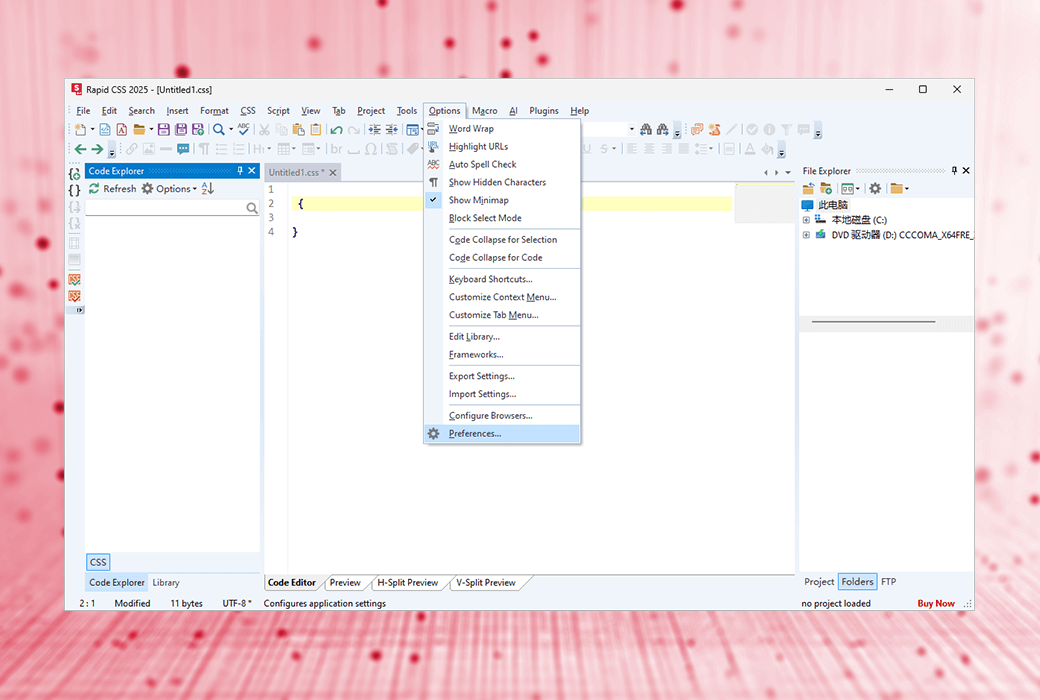Viewport: 1040px width, 700px height.
Task: Open the new document dropdown arrow
Action: pyautogui.click(x=92, y=129)
